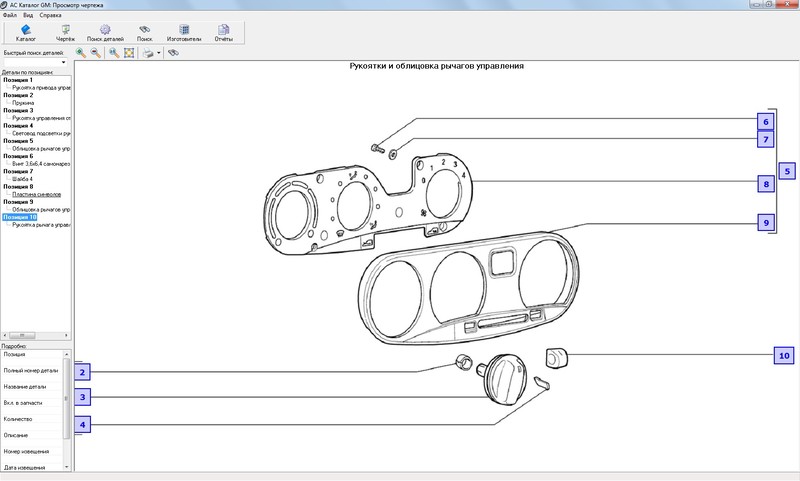
Task: Select Позиция 5 in parts tree
Action: [18, 141]
